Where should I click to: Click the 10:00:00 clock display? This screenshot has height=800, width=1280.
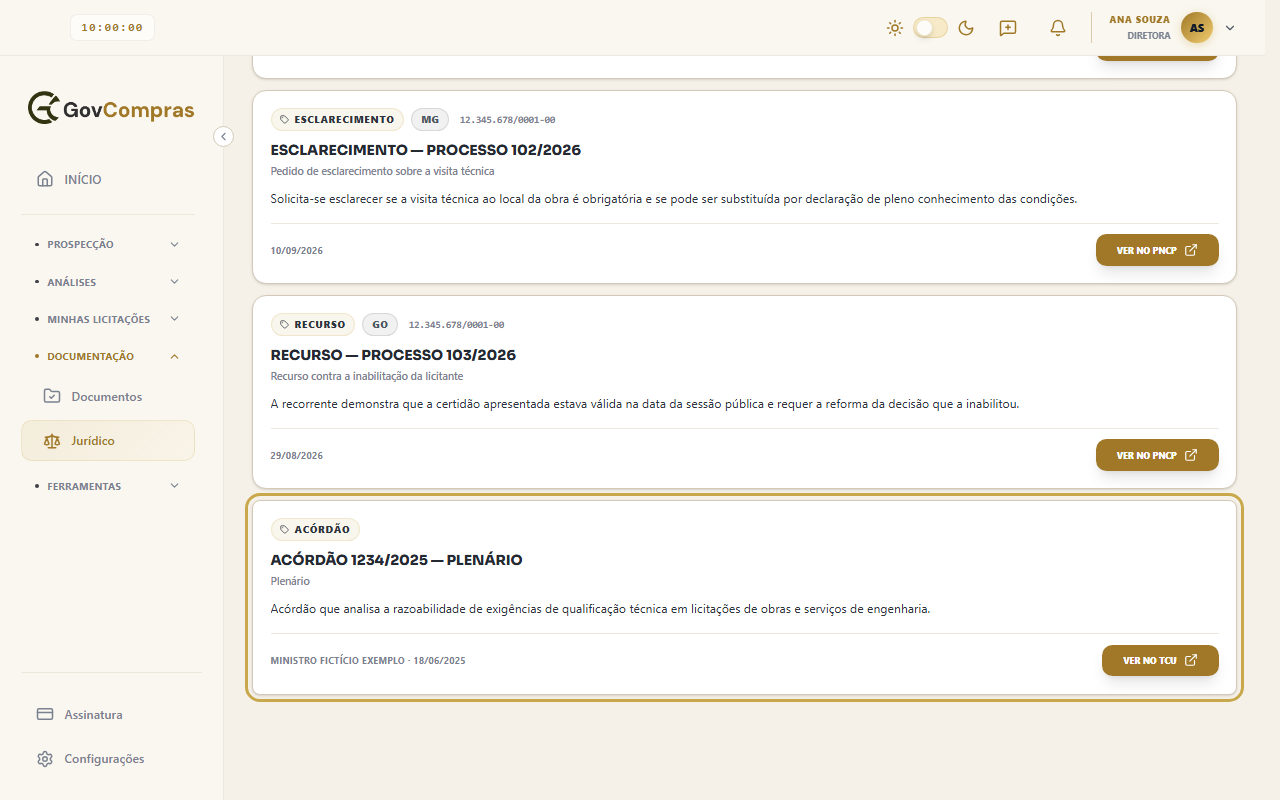(x=112, y=28)
